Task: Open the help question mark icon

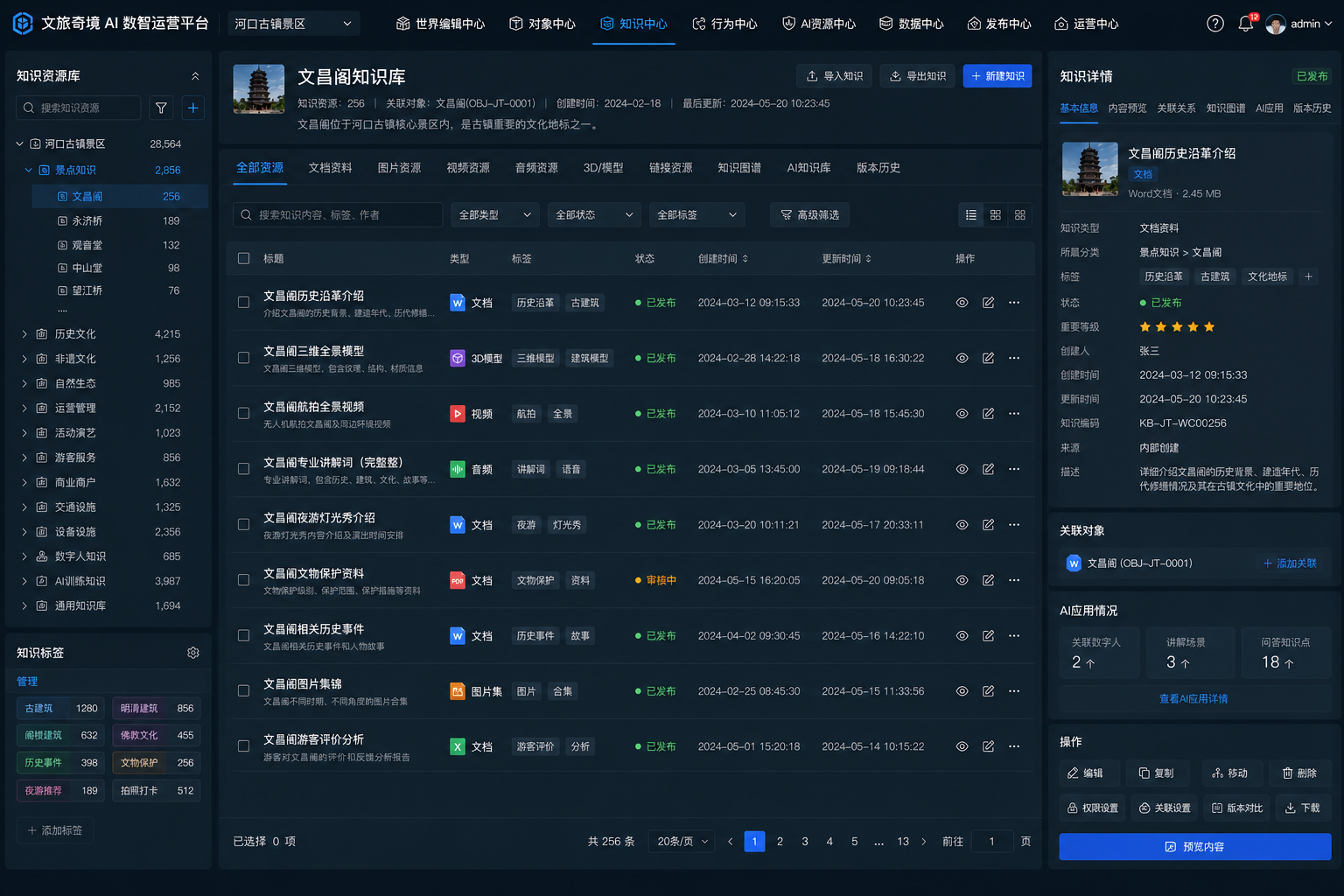Action: [x=1214, y=24]
